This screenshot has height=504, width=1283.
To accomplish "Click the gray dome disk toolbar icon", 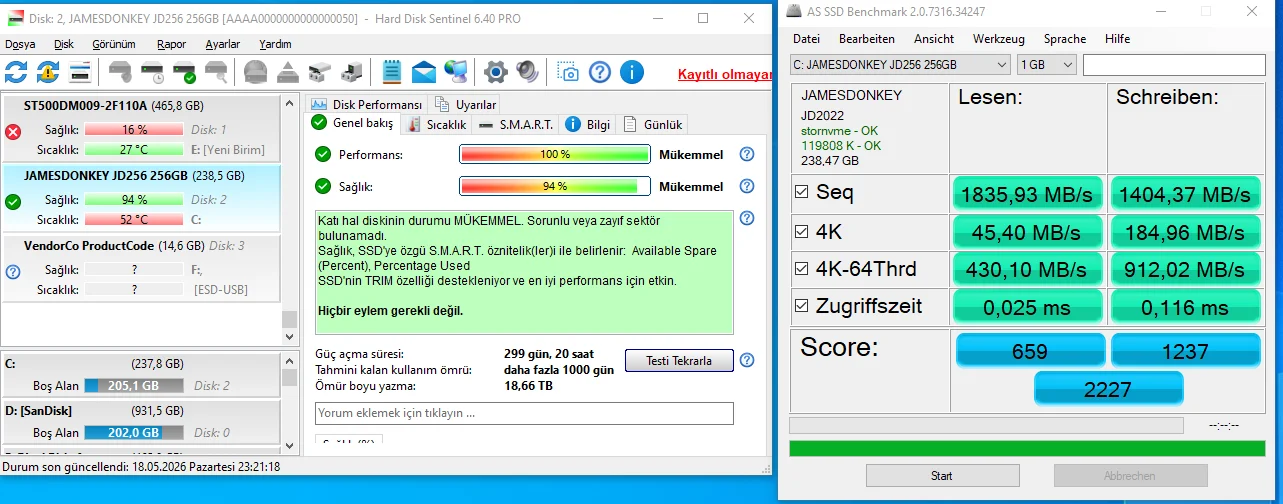I will tap(256, 72).
